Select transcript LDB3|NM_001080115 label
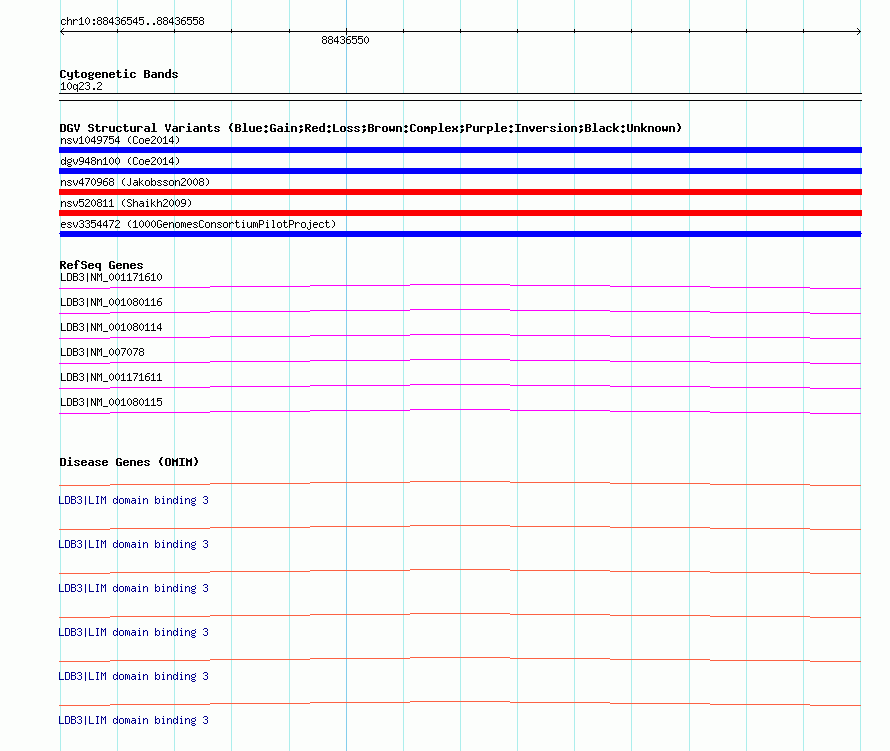This screenshot has height=751, width=890. (x=111, y=402)
